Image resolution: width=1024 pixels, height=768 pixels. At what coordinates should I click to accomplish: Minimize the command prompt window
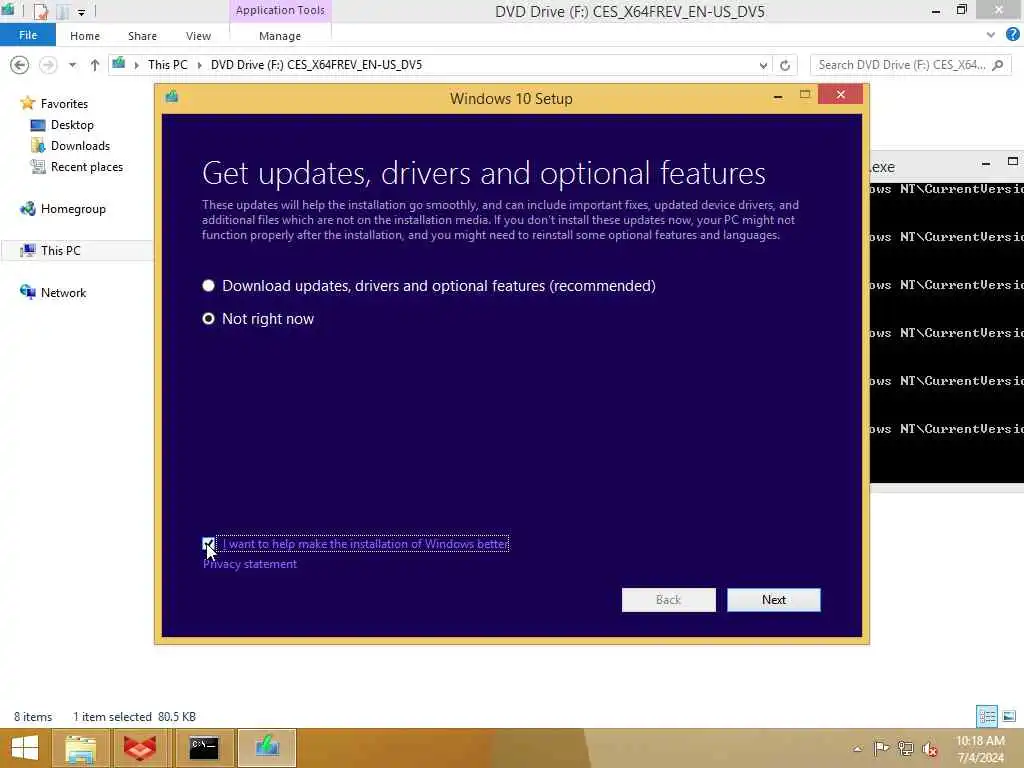pyautogui.click(x=985, y=163)
